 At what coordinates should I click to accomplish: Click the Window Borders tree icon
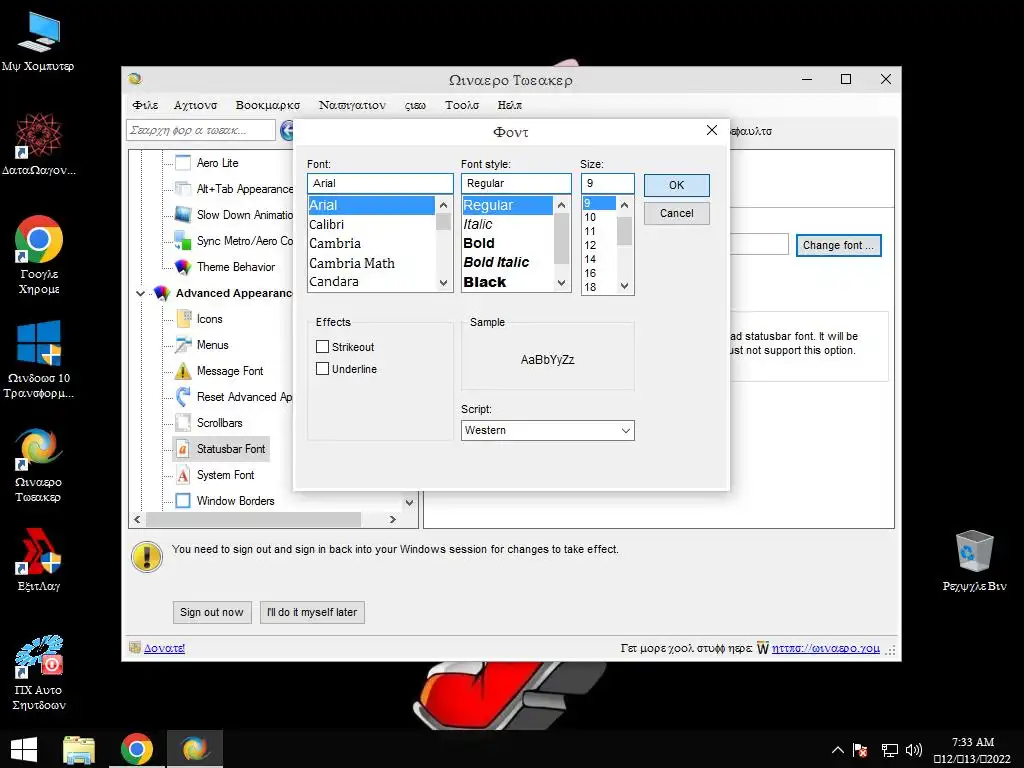click(x=184, y=501)
